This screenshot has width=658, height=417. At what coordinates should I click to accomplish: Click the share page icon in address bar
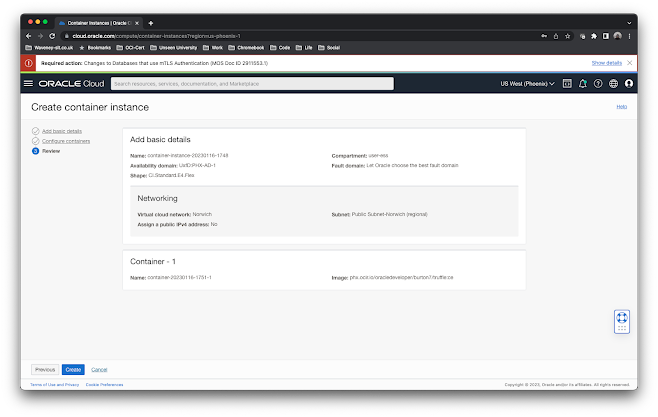coord(556,36)
